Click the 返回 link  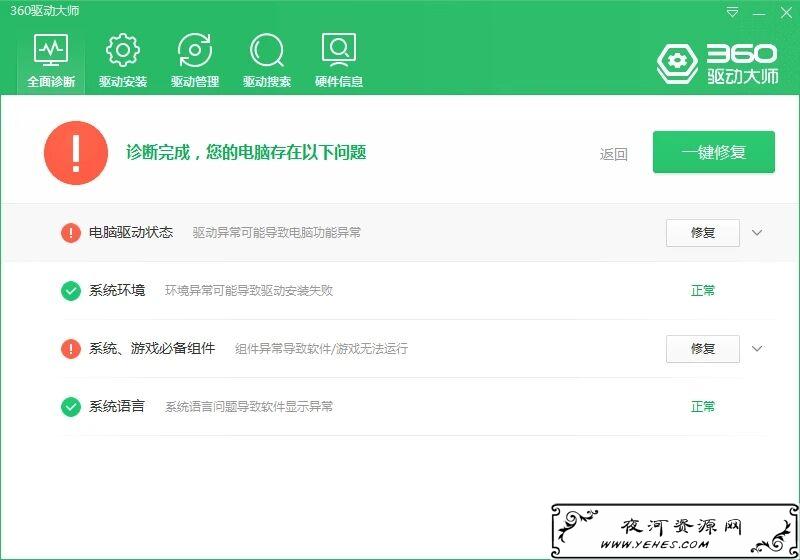tap(613, 154)
